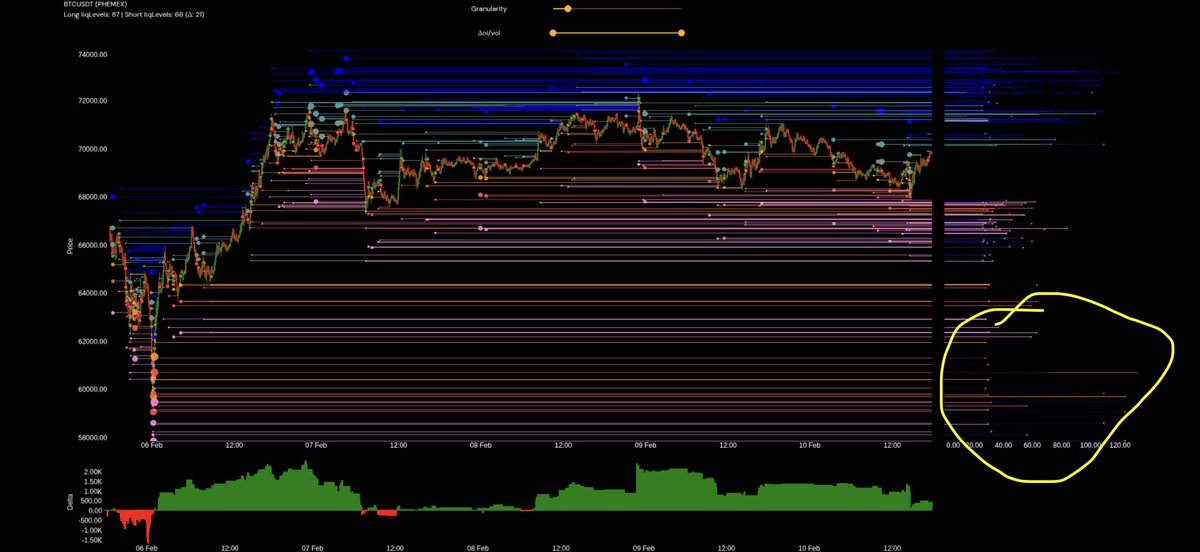Screen dimensions: 1200x552
Task: Click the 80.00 histogram axis tick
Action: 1060,446
